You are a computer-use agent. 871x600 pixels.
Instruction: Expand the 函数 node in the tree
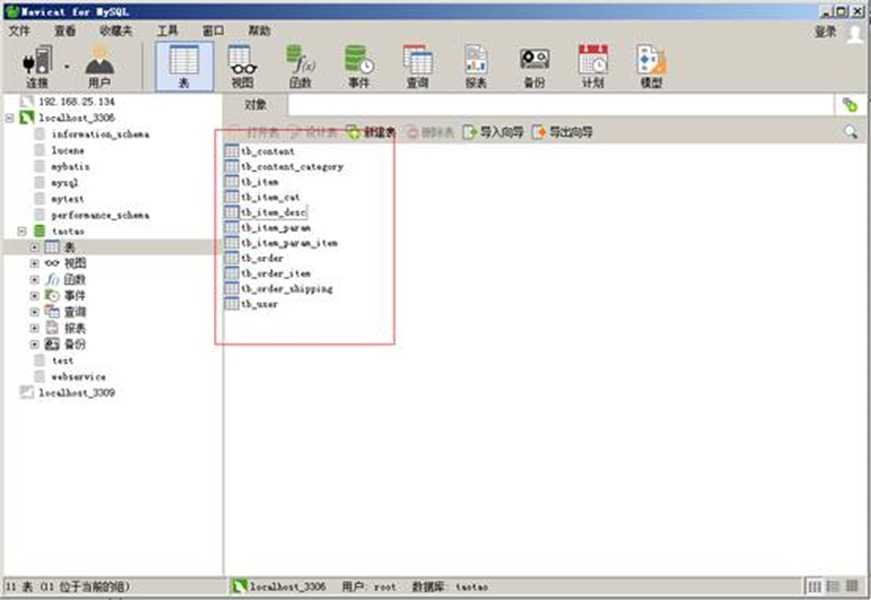tap(34, 279)
